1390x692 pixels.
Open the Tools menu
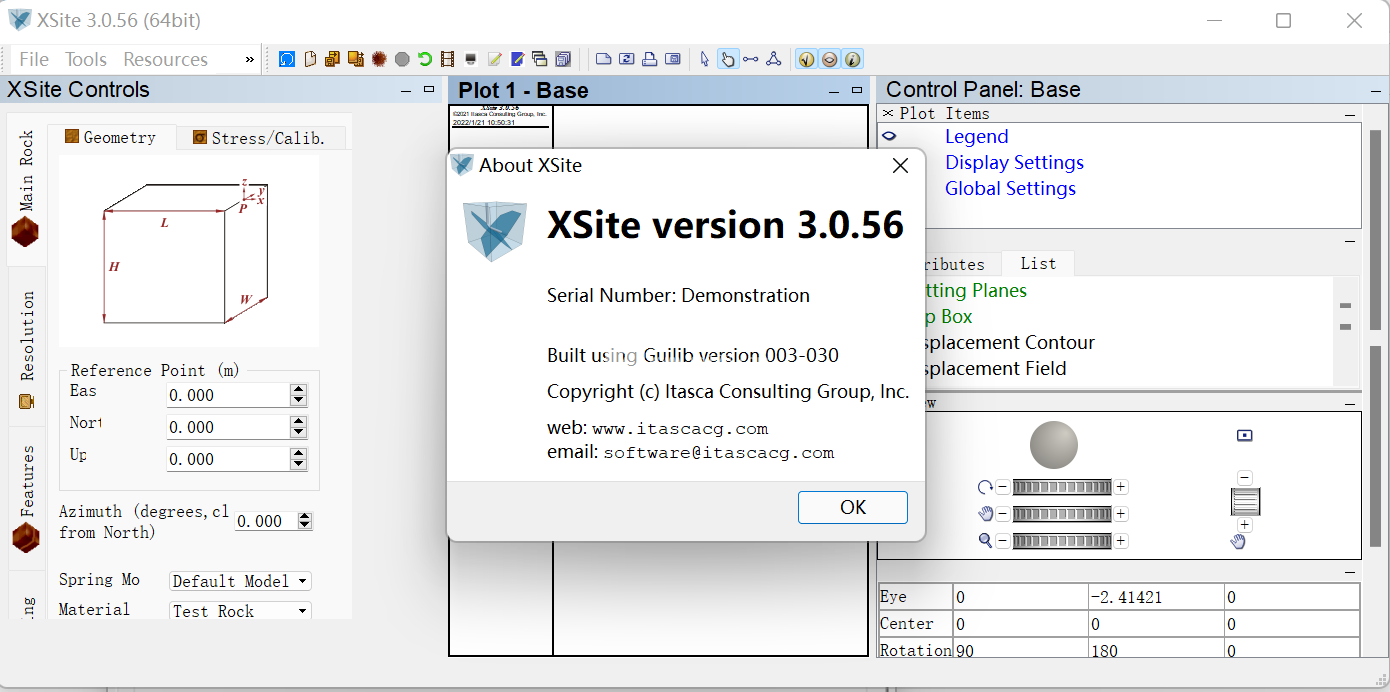[x=86, y=59]
